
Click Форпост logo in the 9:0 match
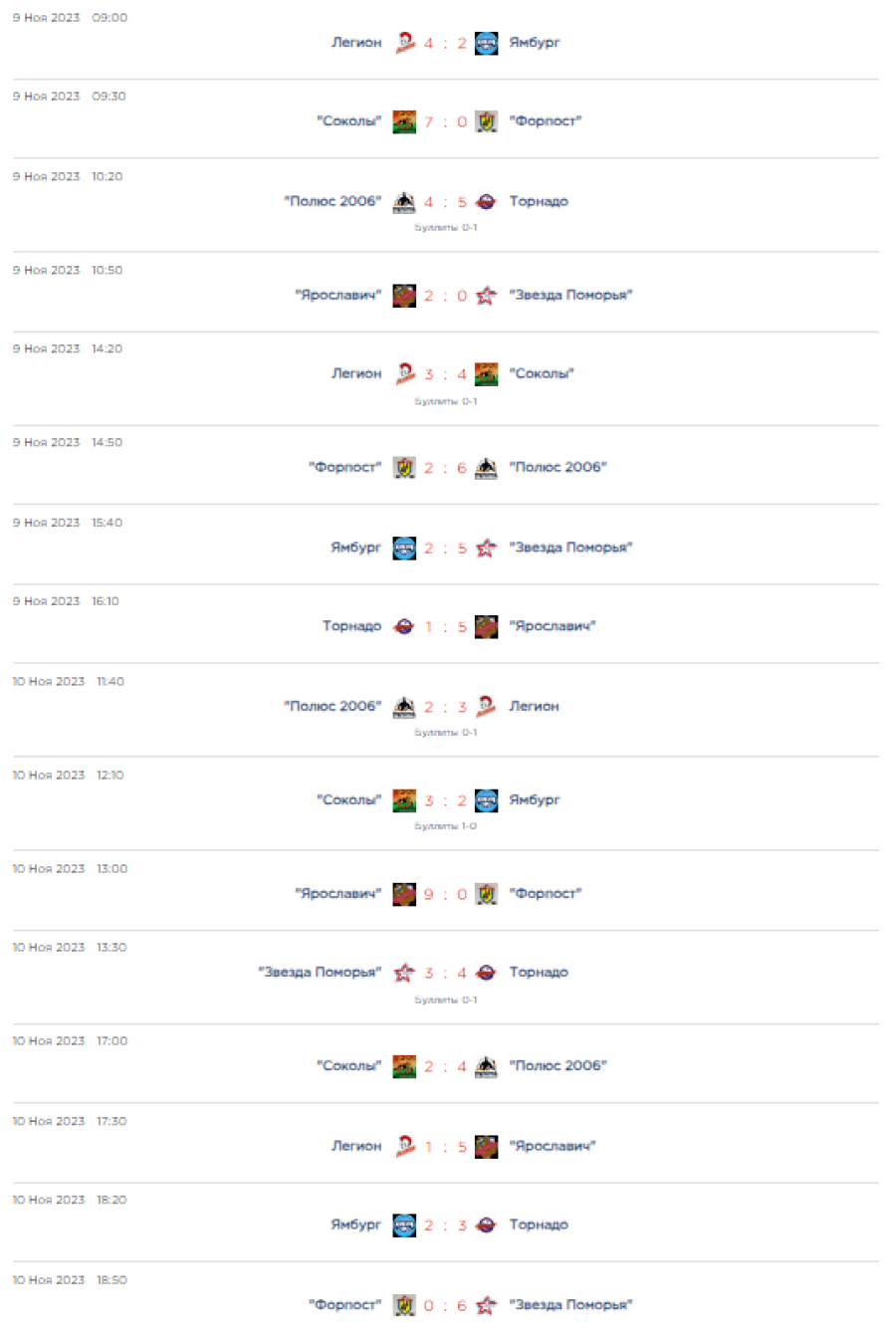pos(486,894)
